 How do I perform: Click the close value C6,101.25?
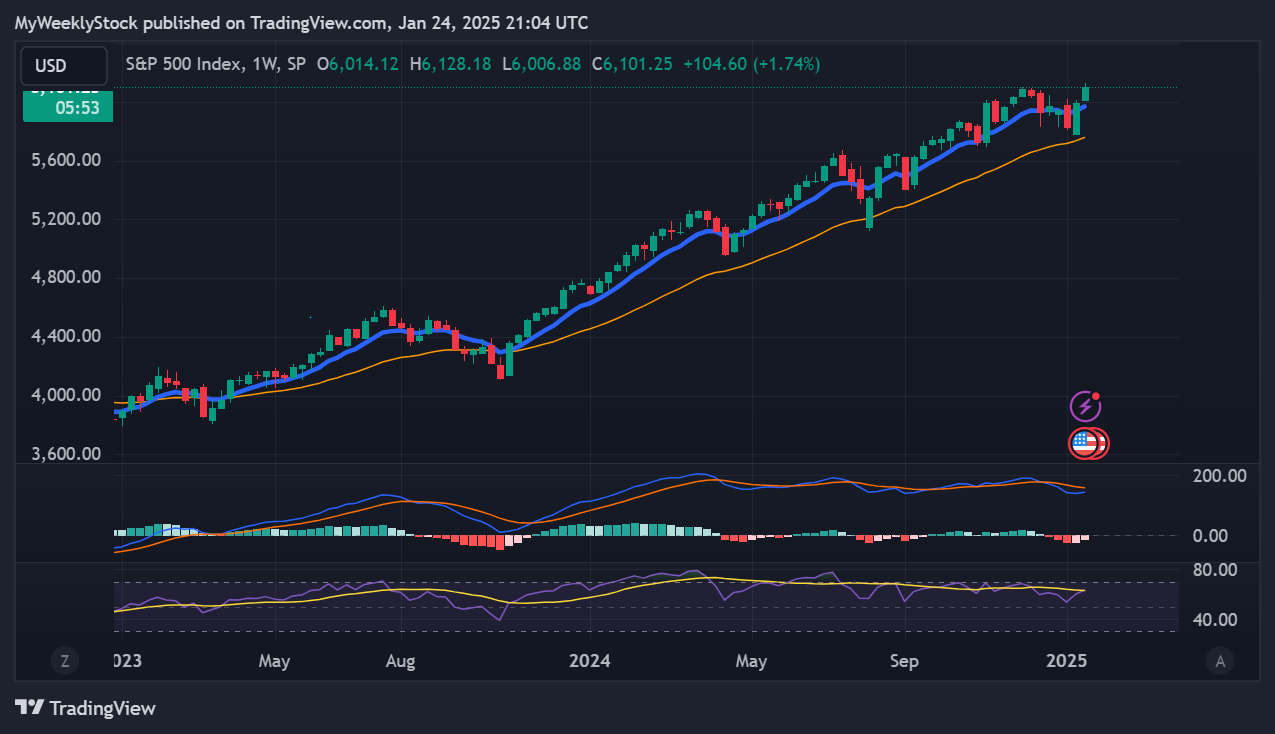click(632, 64)
